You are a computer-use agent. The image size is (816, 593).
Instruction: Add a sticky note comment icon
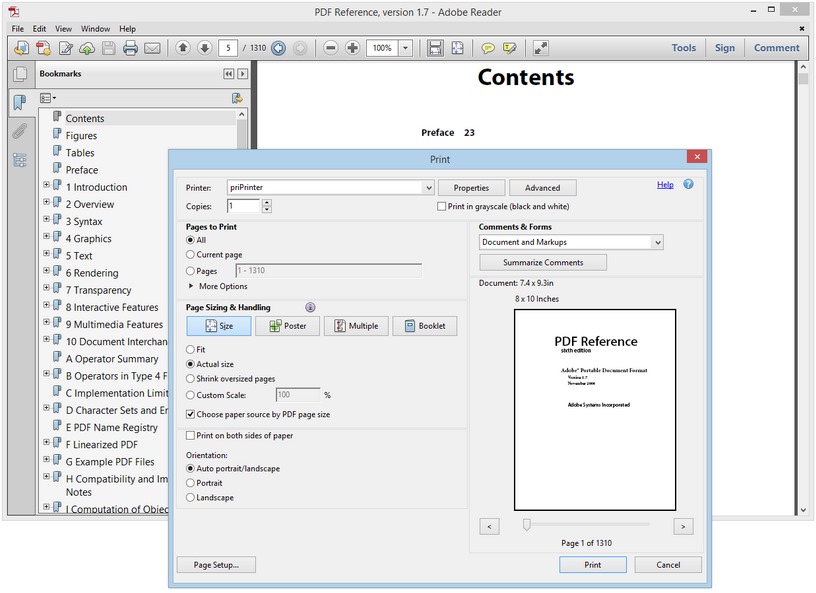488,48
